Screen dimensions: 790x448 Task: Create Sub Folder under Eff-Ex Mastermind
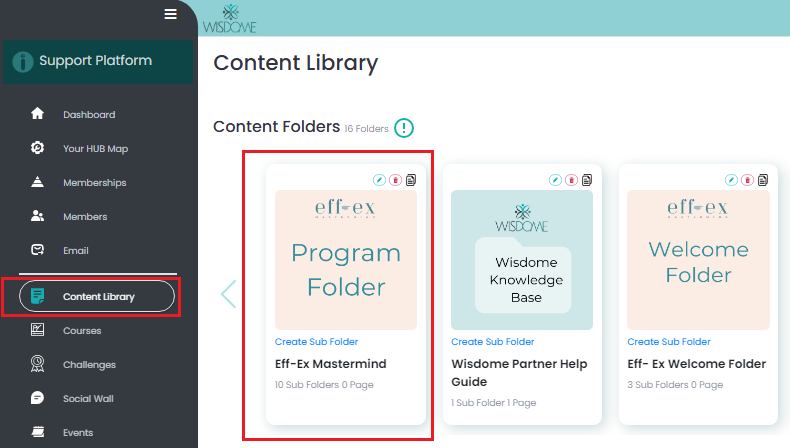pyautogui.click(x=316, y=342)
